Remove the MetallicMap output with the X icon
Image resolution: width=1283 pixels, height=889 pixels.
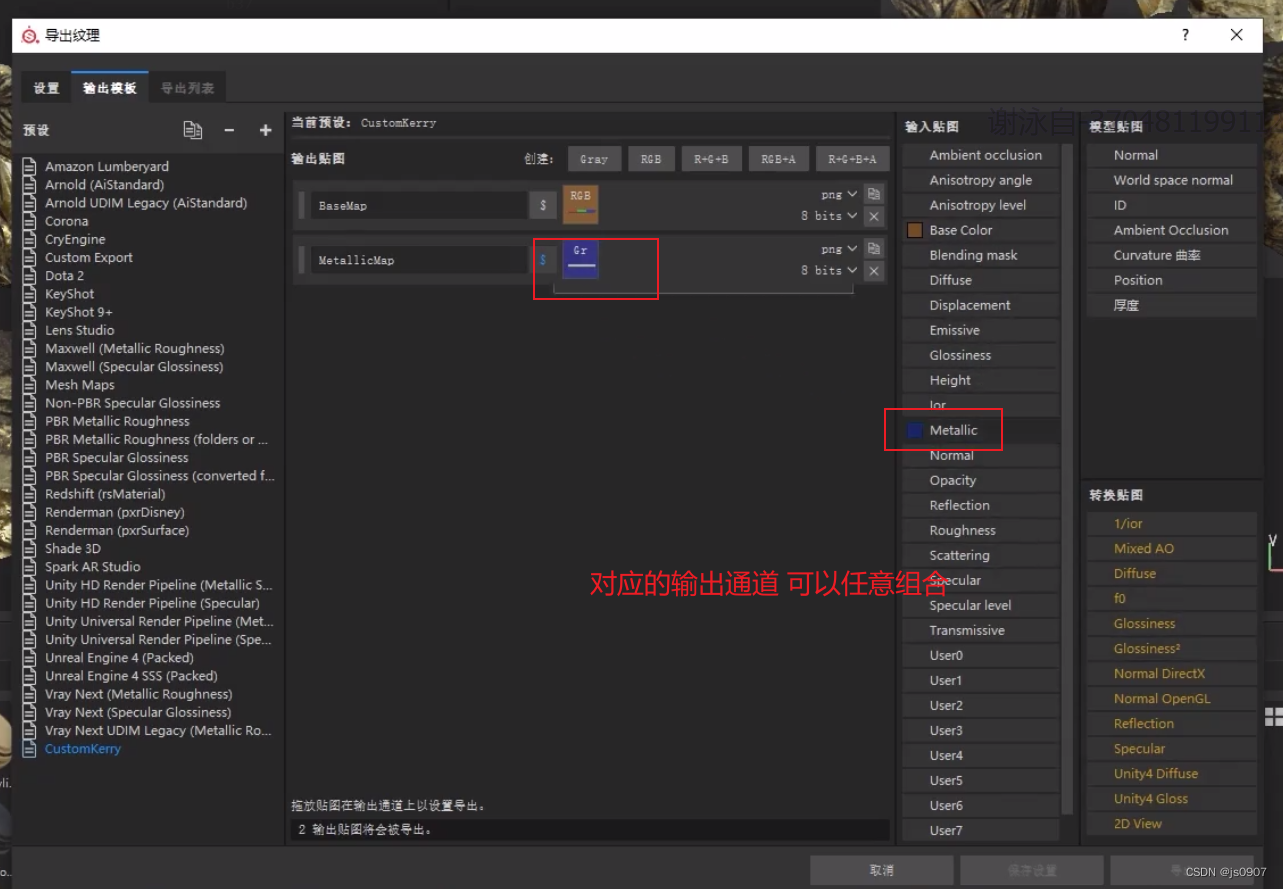[x=873, y=270]
